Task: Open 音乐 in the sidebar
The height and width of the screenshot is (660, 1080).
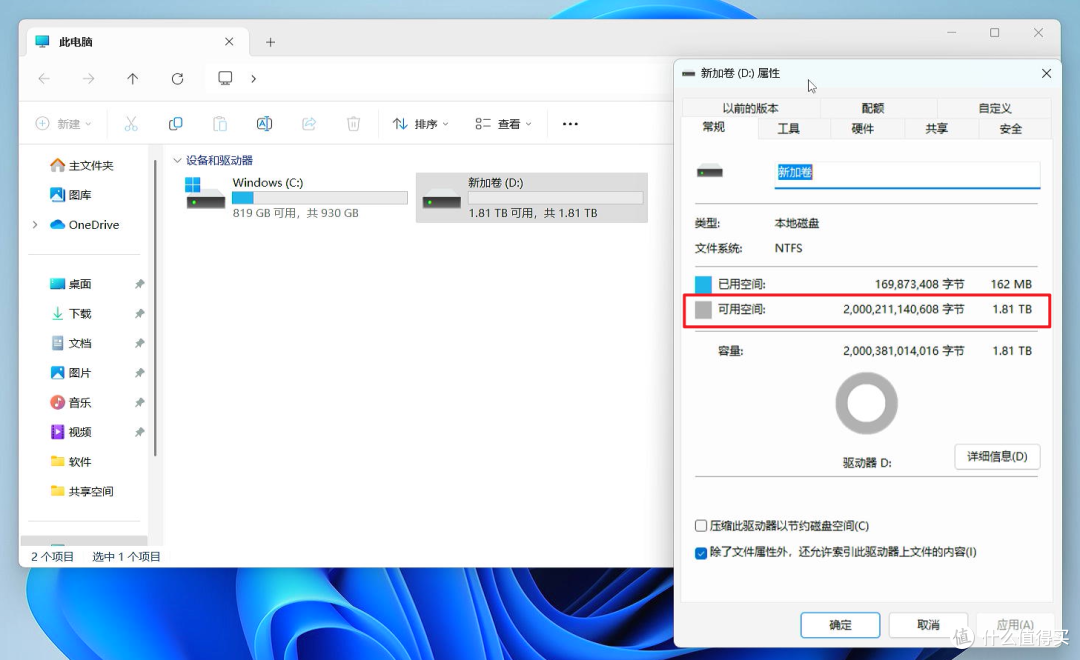Action: tap(70, 402)
